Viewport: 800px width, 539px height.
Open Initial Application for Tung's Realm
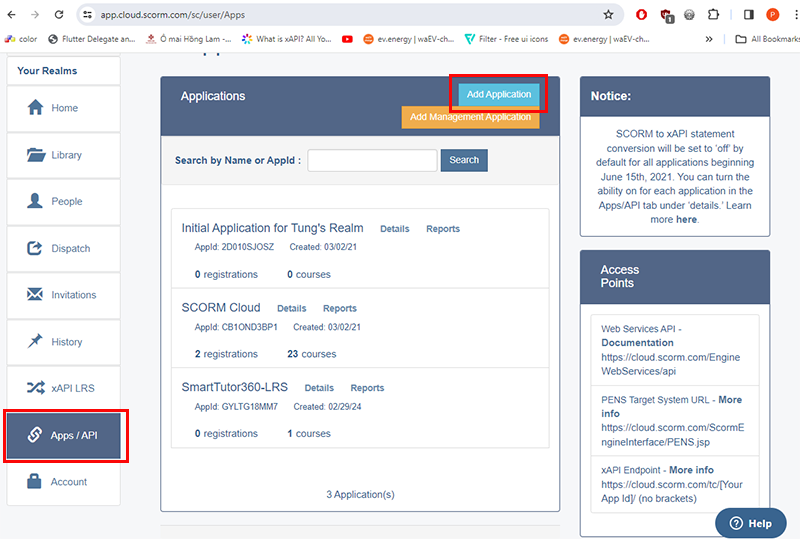[x=272, y=228]
